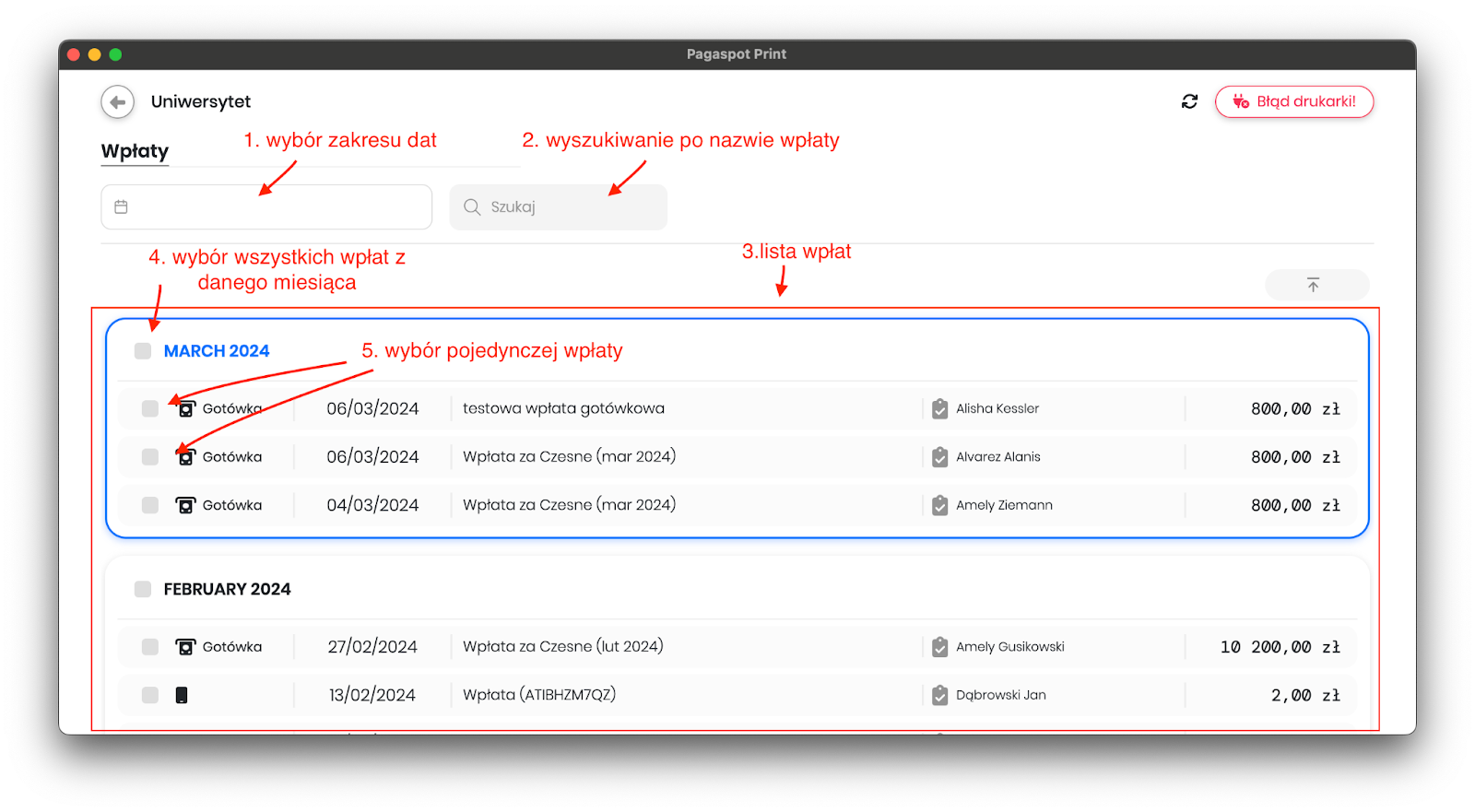
Task: Check the Alisha Kessler payment row
Action: (x=150, y=408)
